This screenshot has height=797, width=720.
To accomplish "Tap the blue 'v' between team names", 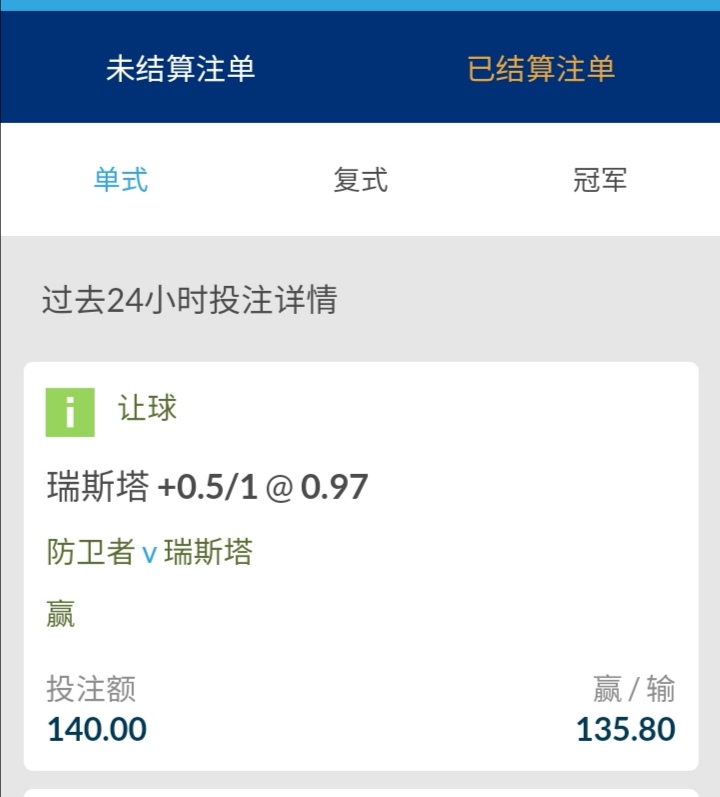I will tap(149, 553).
